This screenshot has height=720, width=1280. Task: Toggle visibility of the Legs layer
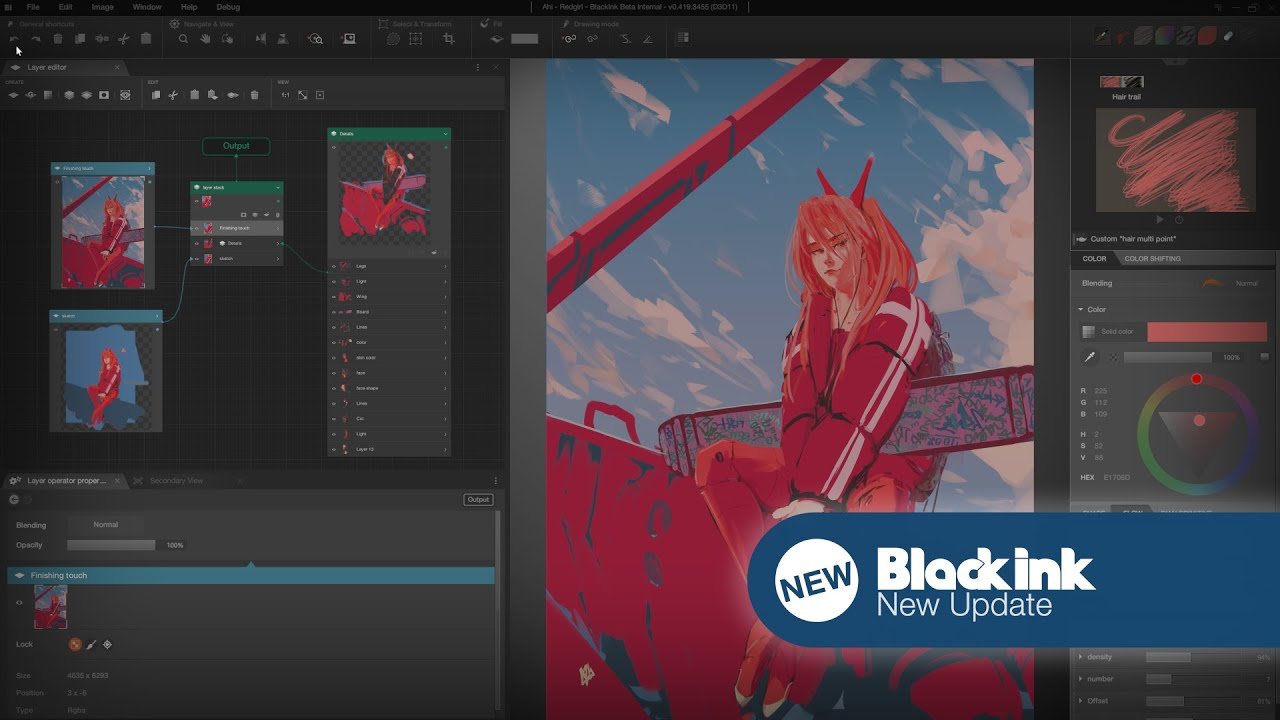click(334, 266)
